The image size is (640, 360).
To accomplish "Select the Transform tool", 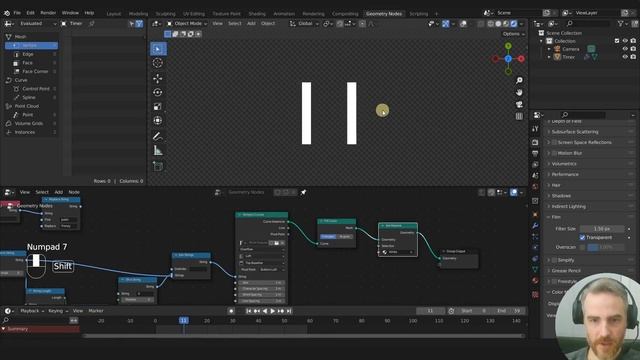I will coord(158,120).
